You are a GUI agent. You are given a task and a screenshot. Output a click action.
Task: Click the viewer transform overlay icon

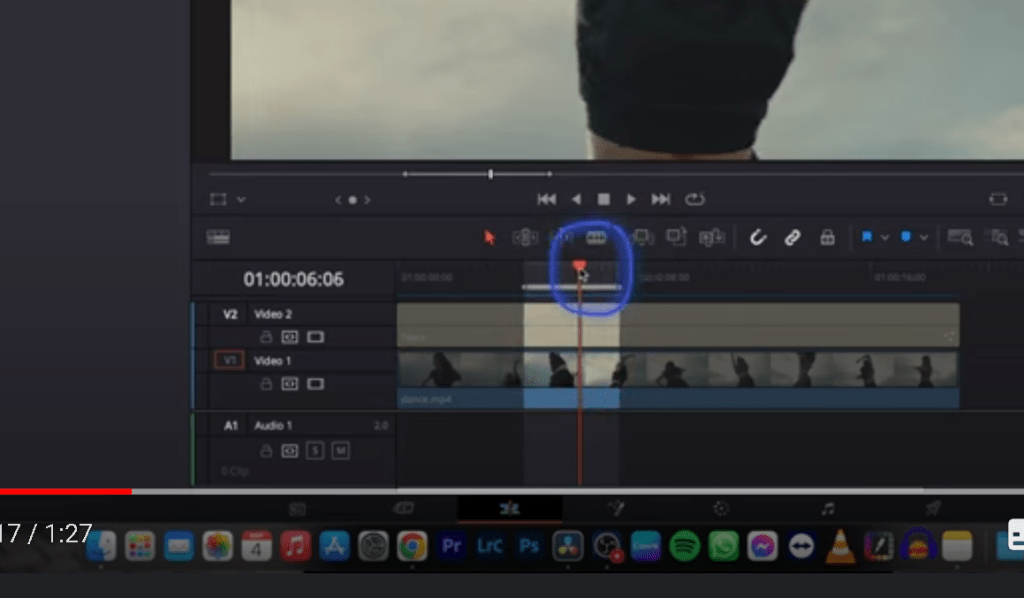[218, 199]
